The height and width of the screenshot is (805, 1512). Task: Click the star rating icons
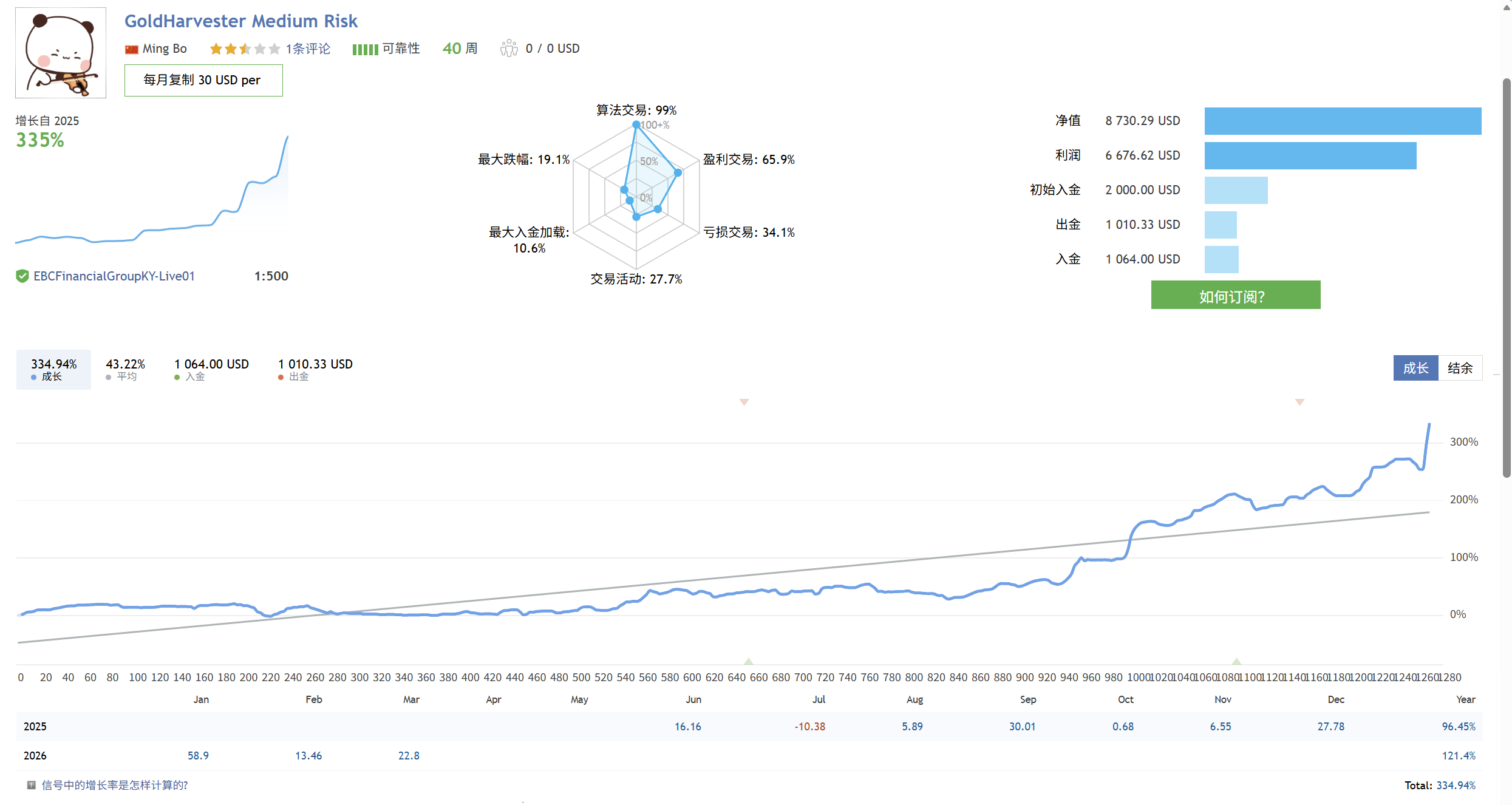pyautogui.click(x=244, y=49)
